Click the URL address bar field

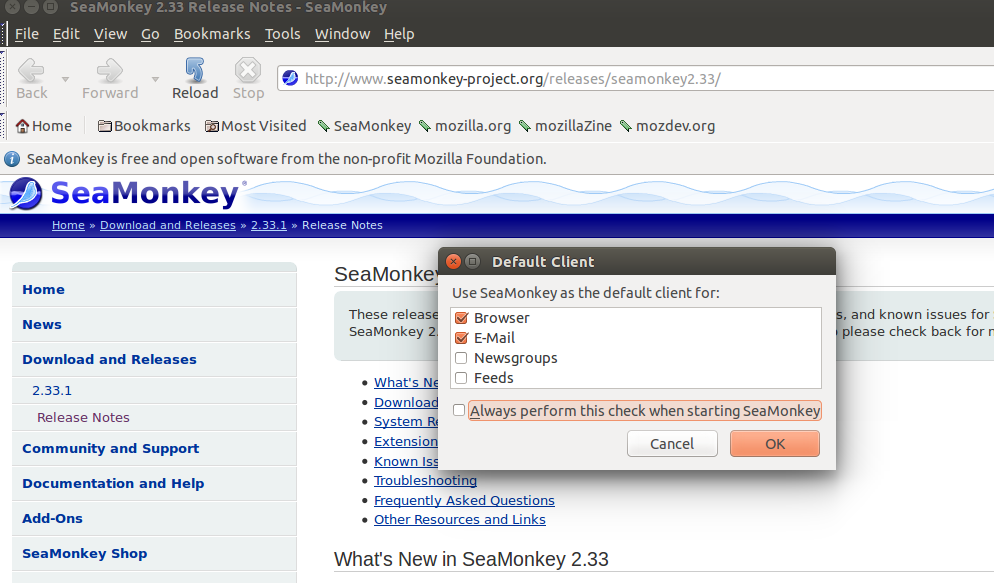click(x=637, y=79)
